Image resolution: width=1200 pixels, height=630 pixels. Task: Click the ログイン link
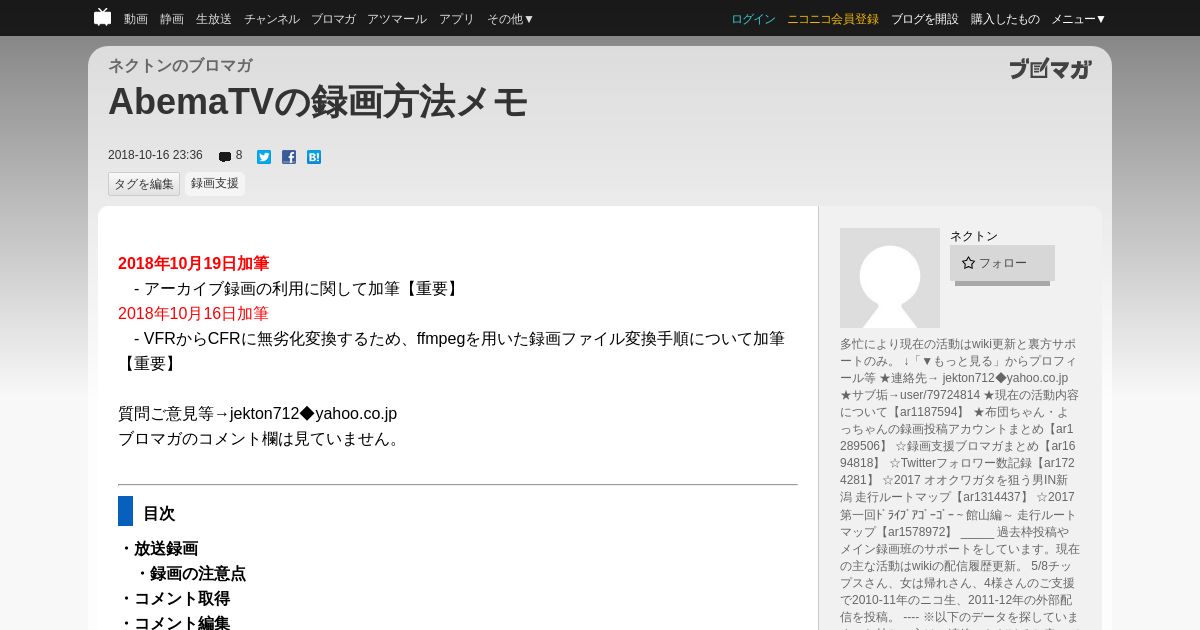(753, 19)
